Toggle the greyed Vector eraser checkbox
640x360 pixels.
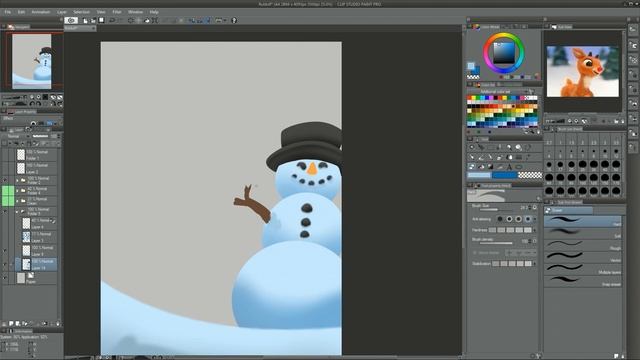coord(475,253)
